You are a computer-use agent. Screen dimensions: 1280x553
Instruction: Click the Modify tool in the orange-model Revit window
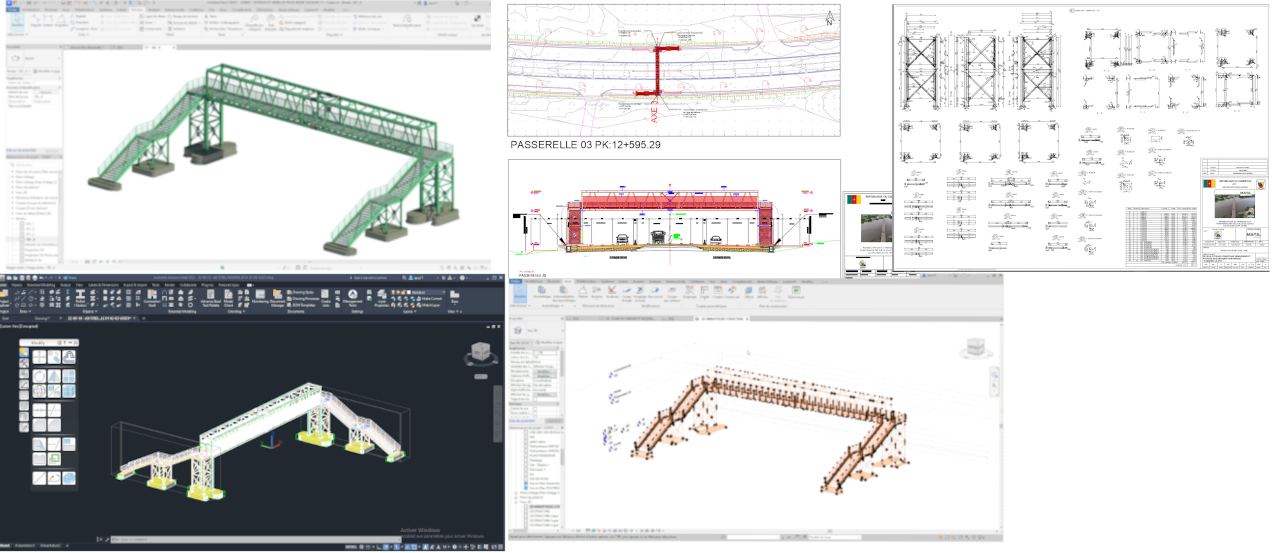520,295
